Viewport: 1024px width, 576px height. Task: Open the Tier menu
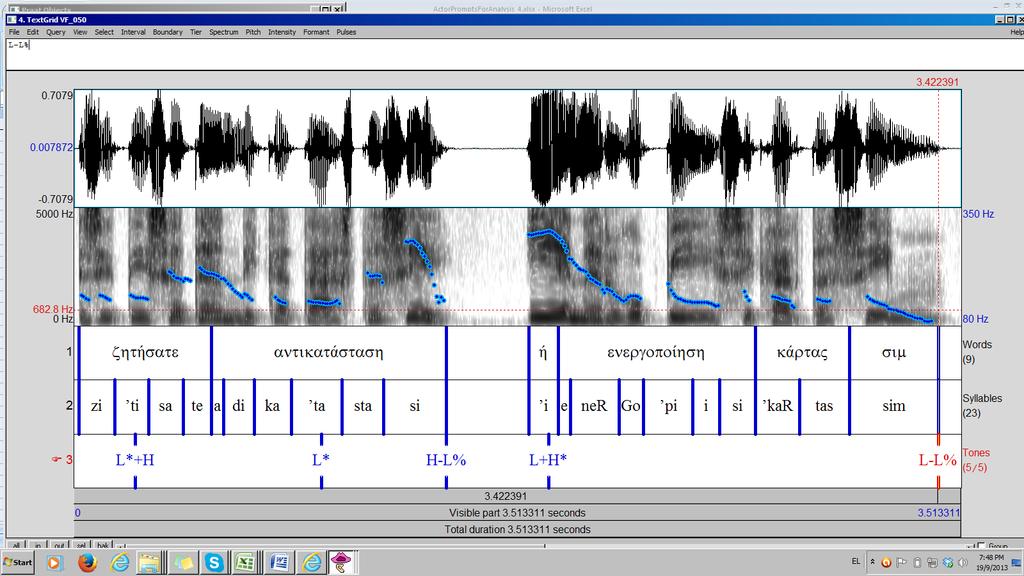click(196, 32)
